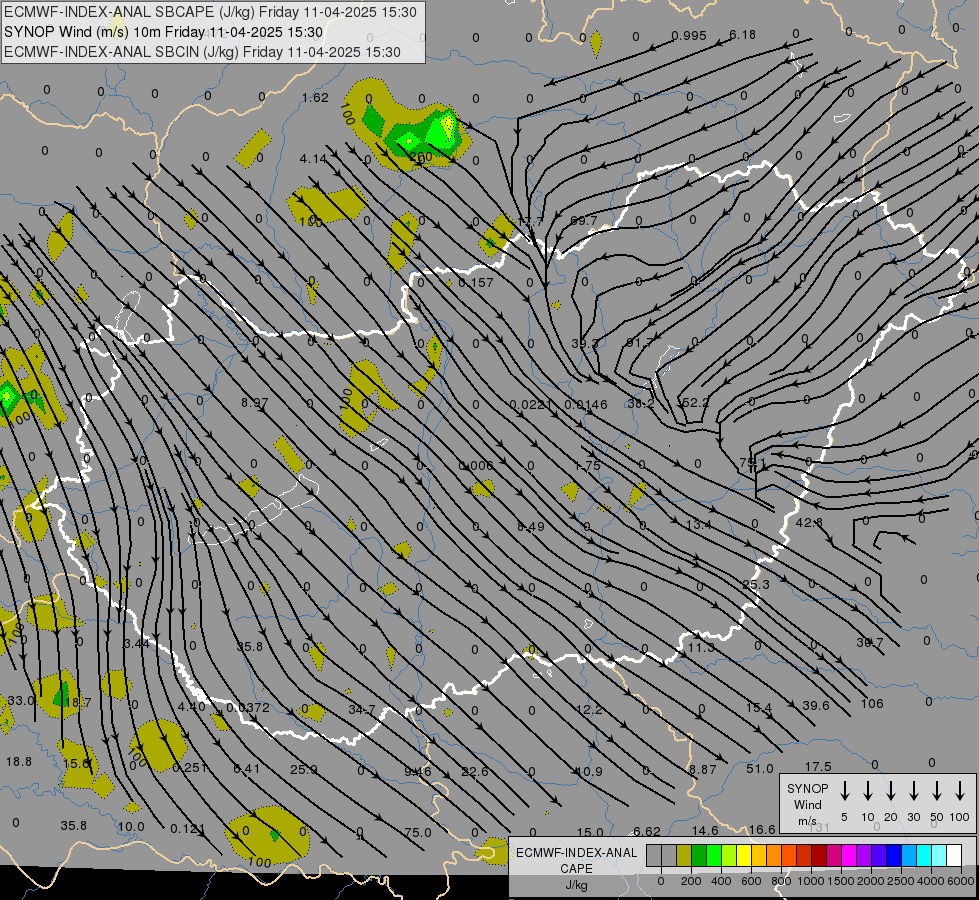979x900 pixels.
Task: Click the map value 39.6
Action: 815,705
